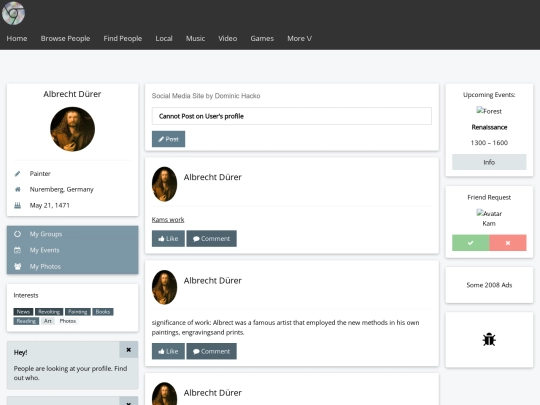Expand My Photos section
The height and width of the screenshot is (405, 540).
pos(72,267)
